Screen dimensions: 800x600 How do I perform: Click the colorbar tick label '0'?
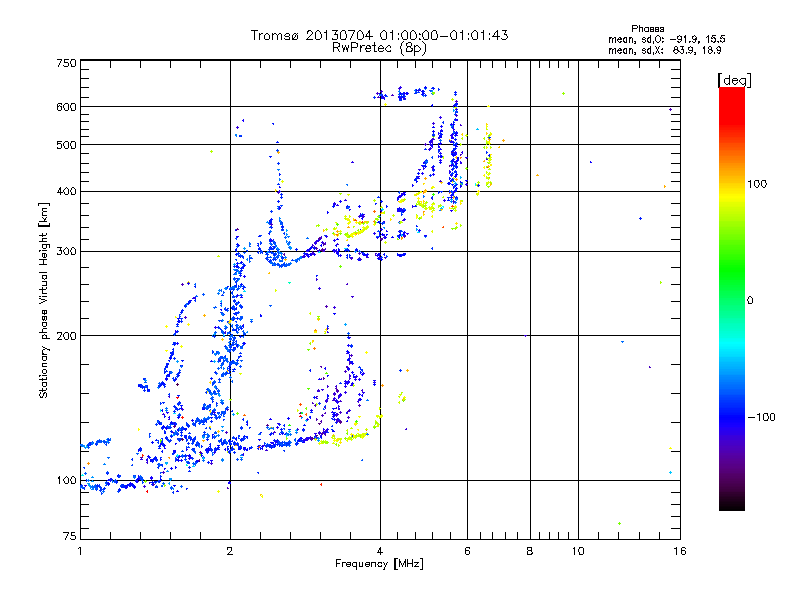[750, 301]
